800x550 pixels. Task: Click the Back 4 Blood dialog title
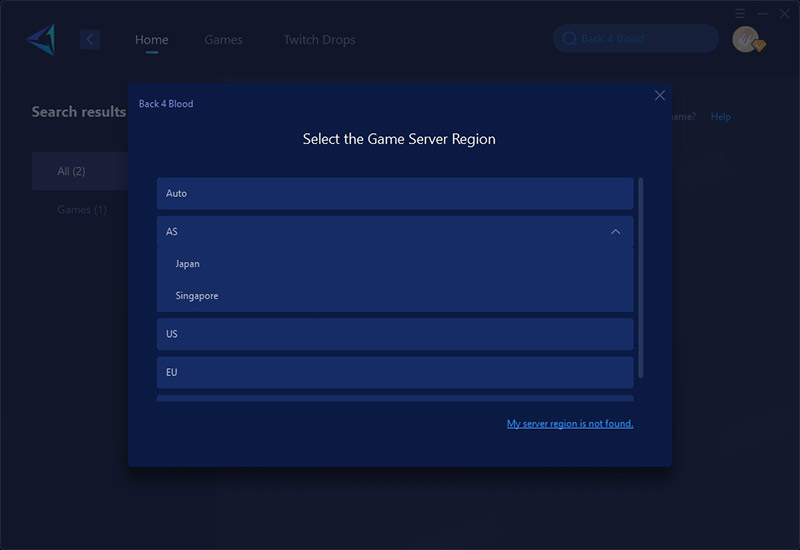click(166, 104)
